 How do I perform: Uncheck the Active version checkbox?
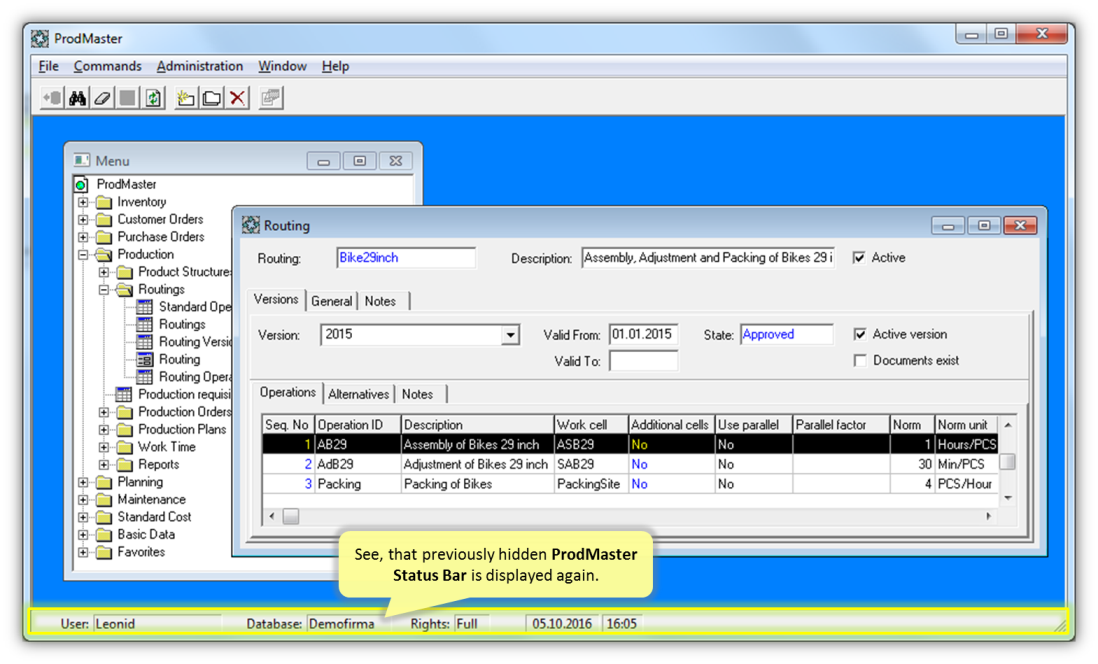(x=860, y=335)
